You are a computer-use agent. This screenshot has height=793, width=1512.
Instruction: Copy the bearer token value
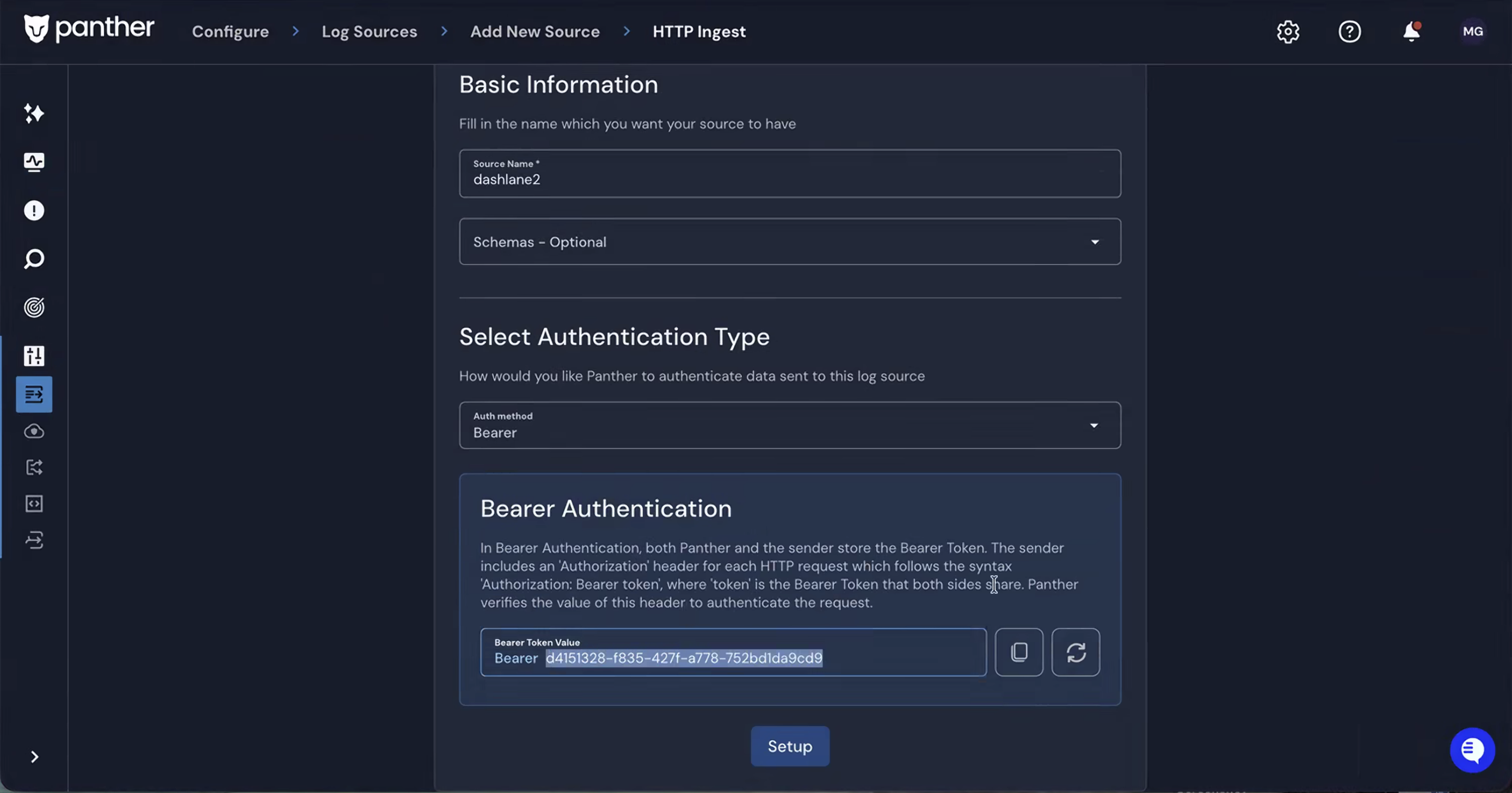(1019, 652)
